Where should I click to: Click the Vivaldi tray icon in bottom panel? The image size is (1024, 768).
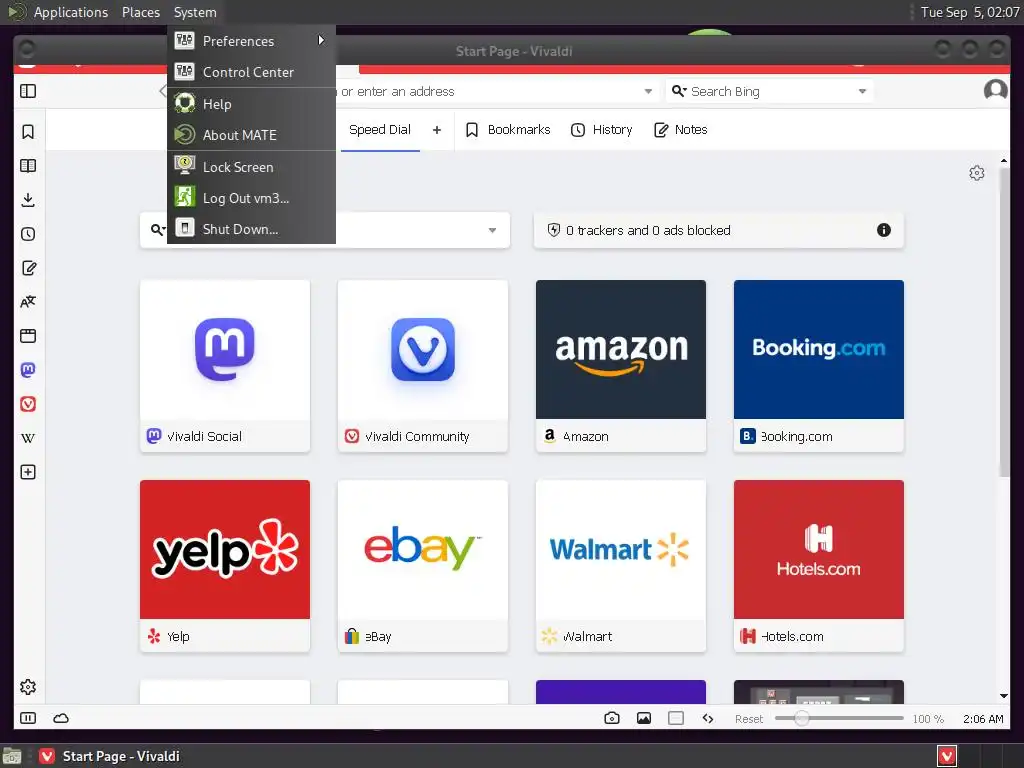tap(947, 756)
